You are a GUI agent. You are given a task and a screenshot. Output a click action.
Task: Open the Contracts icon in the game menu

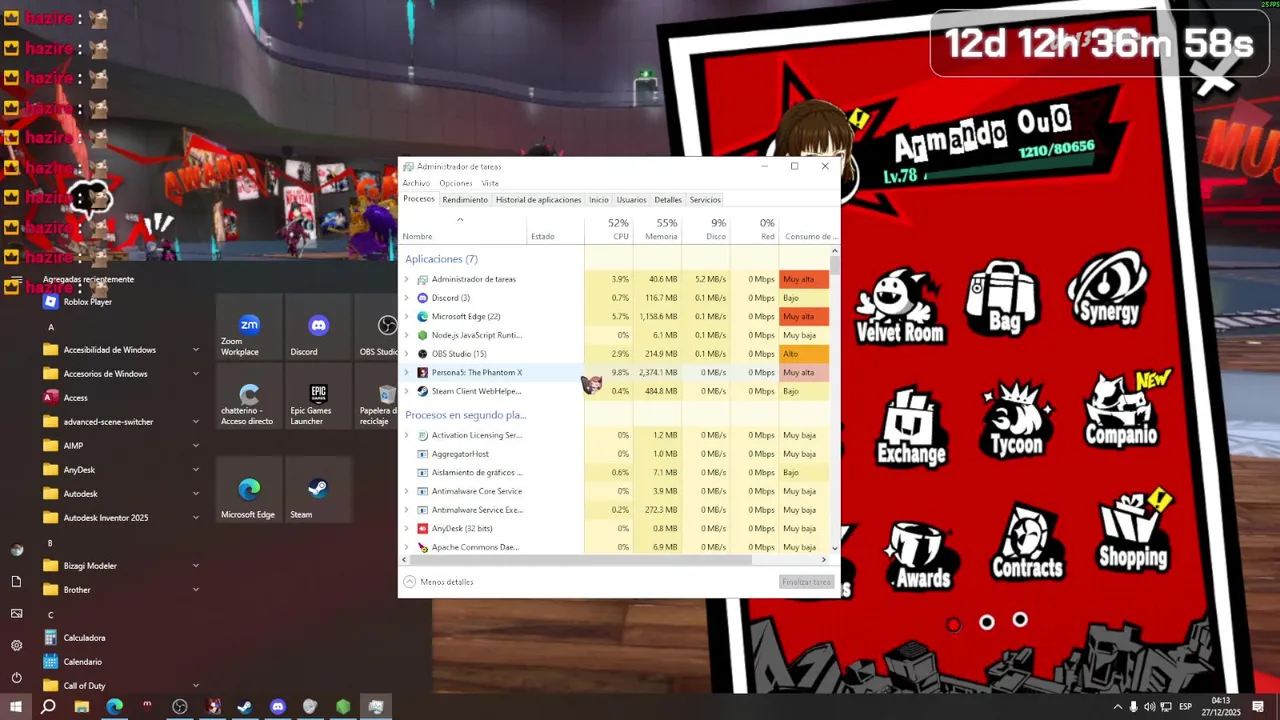click(x=1027, y=543)
